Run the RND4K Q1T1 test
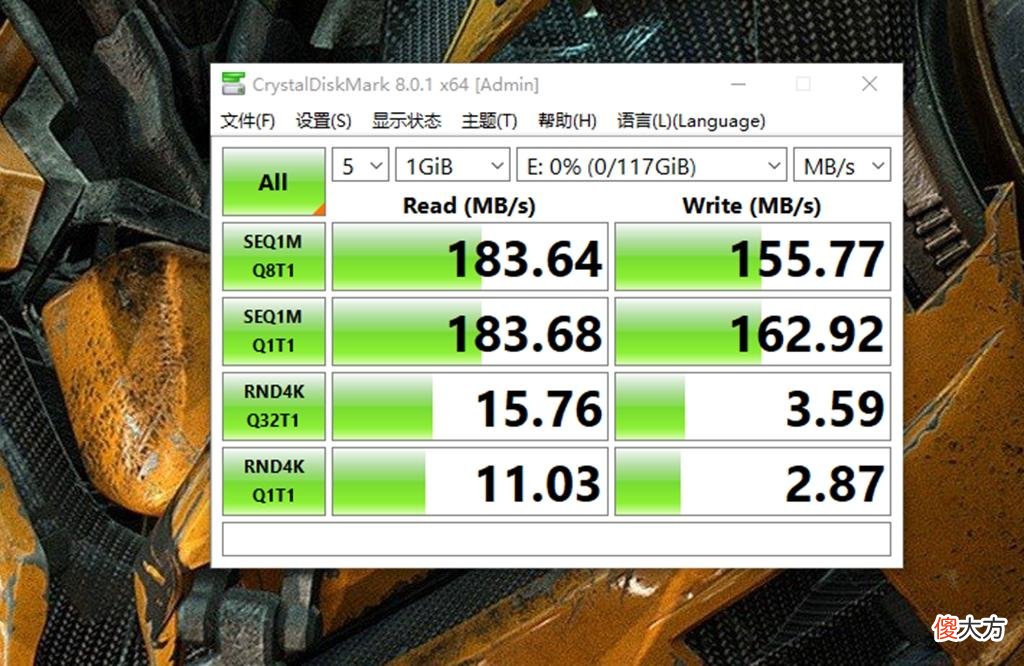 274,481
